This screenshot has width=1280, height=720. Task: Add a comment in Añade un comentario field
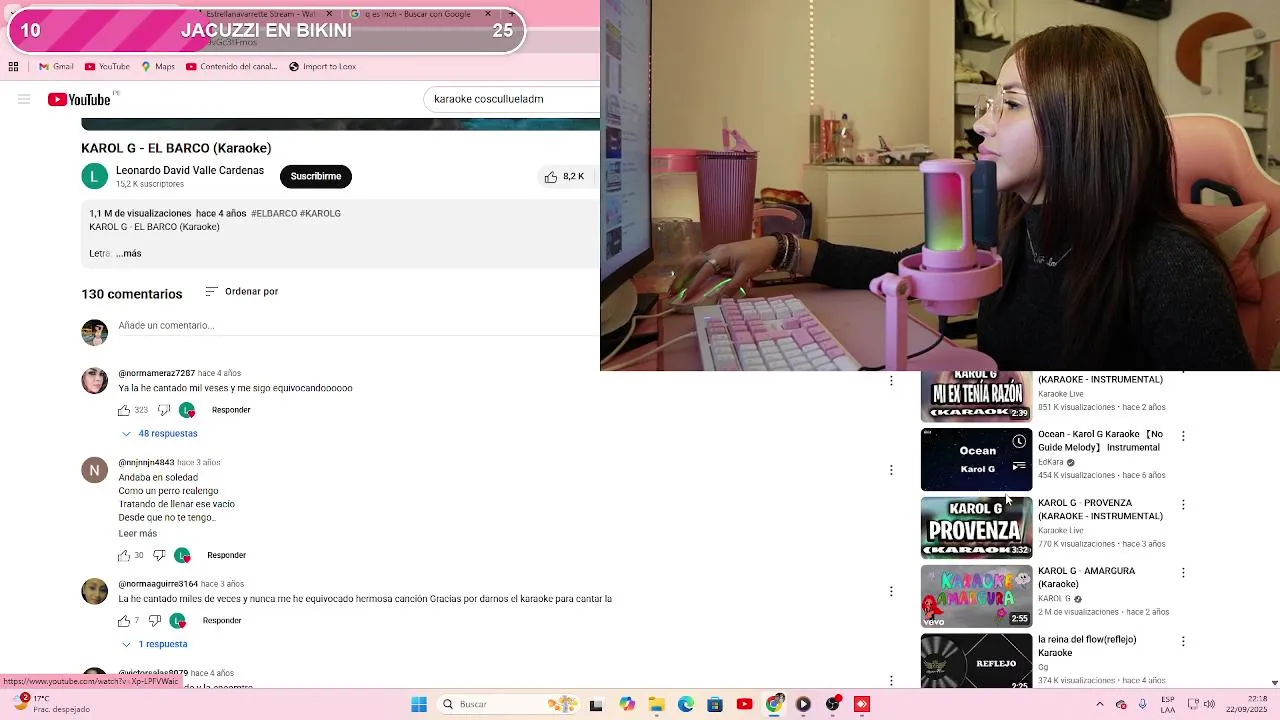point(358,326)
